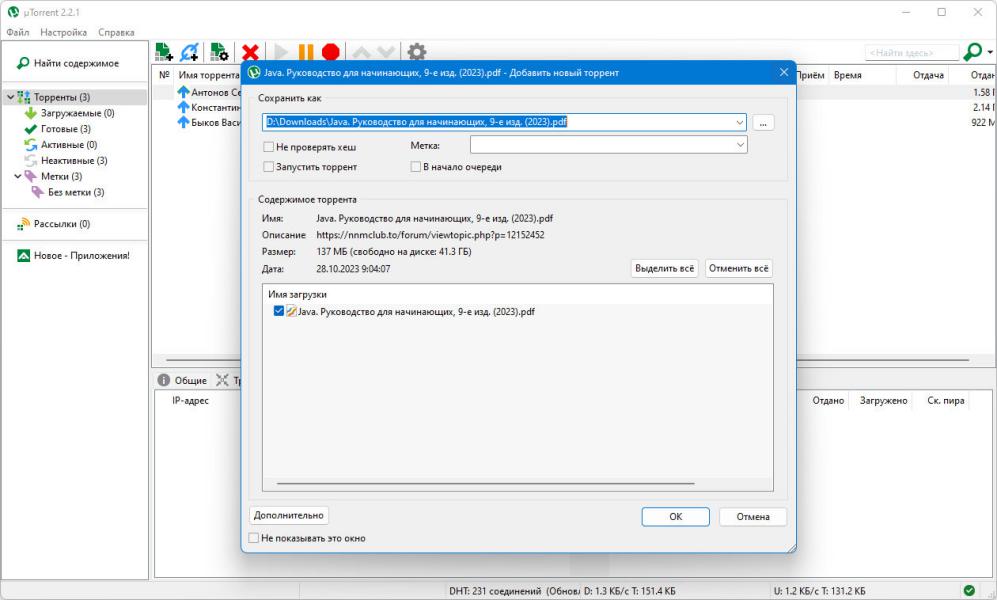Click the IP-адрес column header
The image size is (997, 600).
coord(190,400)
